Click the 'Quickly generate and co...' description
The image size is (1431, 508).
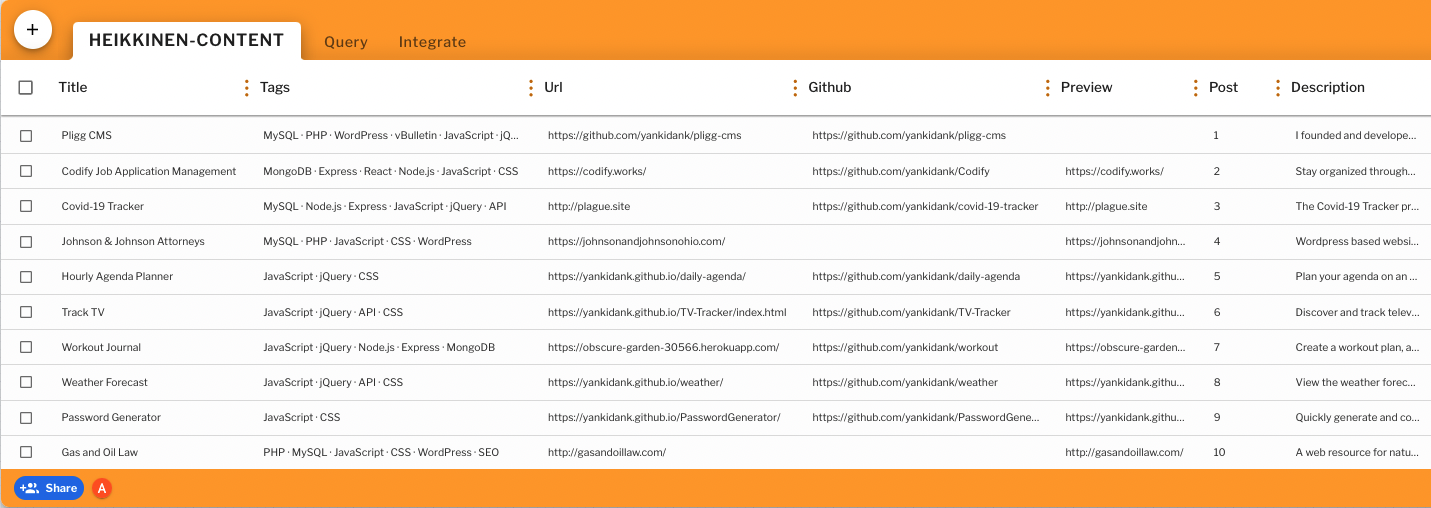(1357, 418)
